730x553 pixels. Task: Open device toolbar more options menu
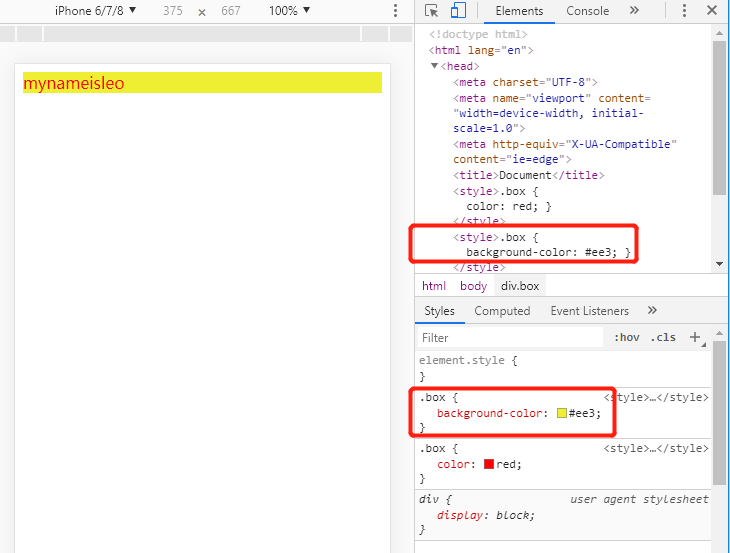[x=395, y=11]
